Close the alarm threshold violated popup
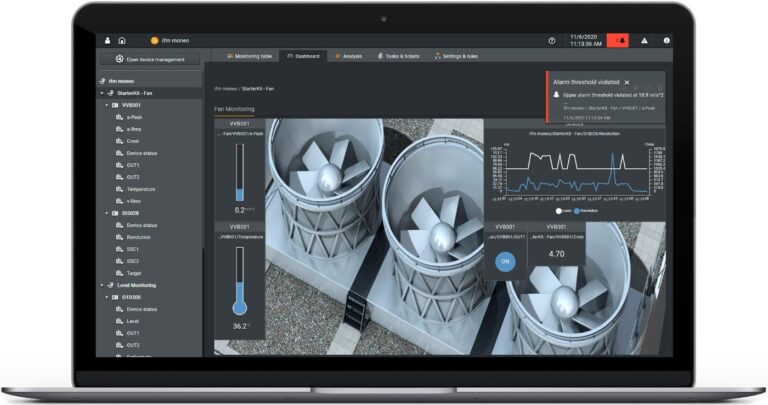The height and width of the screenshot is (405, 768). pyautogui.click(x=626, y=82)
